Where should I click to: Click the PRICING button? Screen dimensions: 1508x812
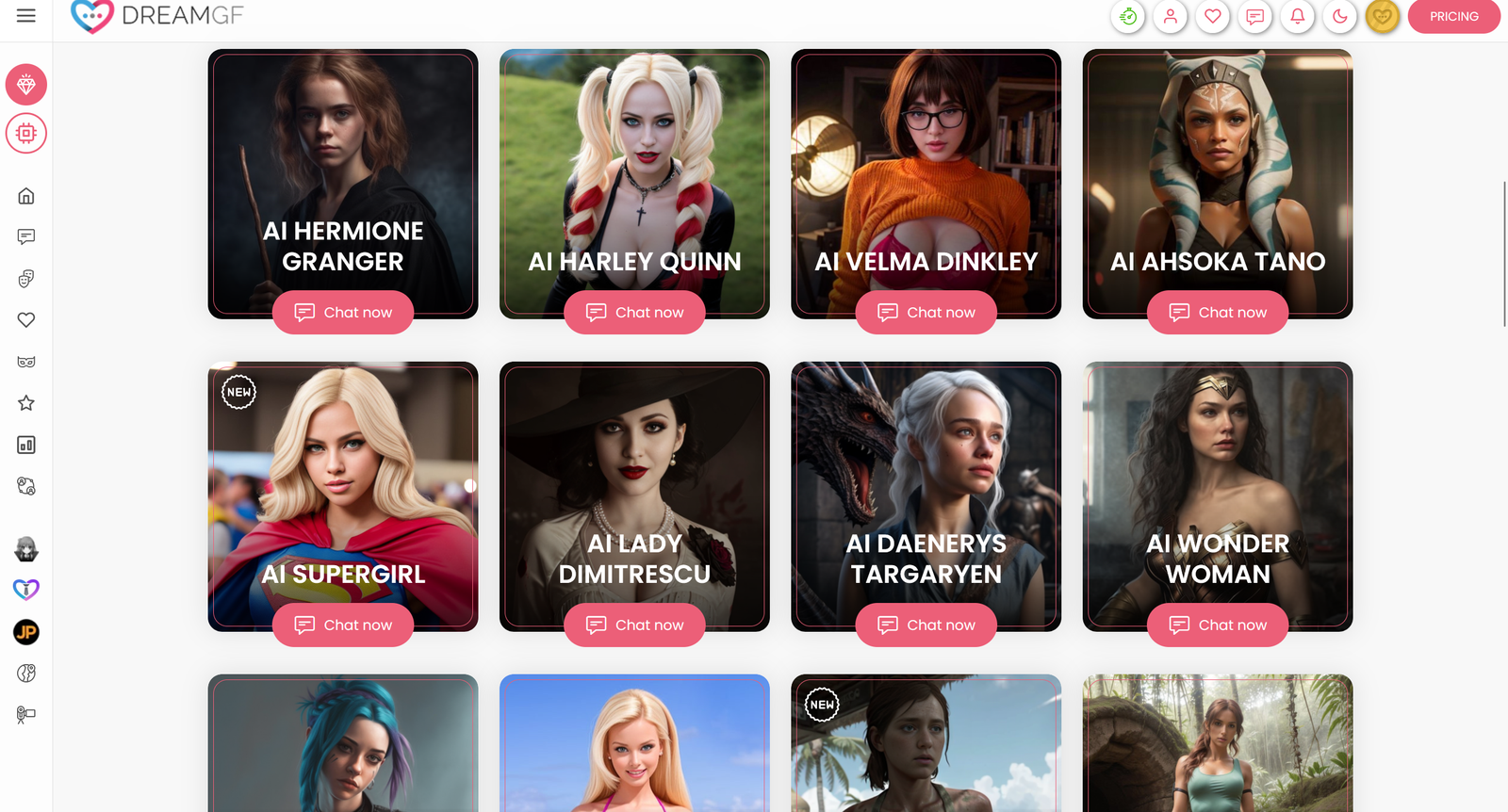(x=1454, y=16)
